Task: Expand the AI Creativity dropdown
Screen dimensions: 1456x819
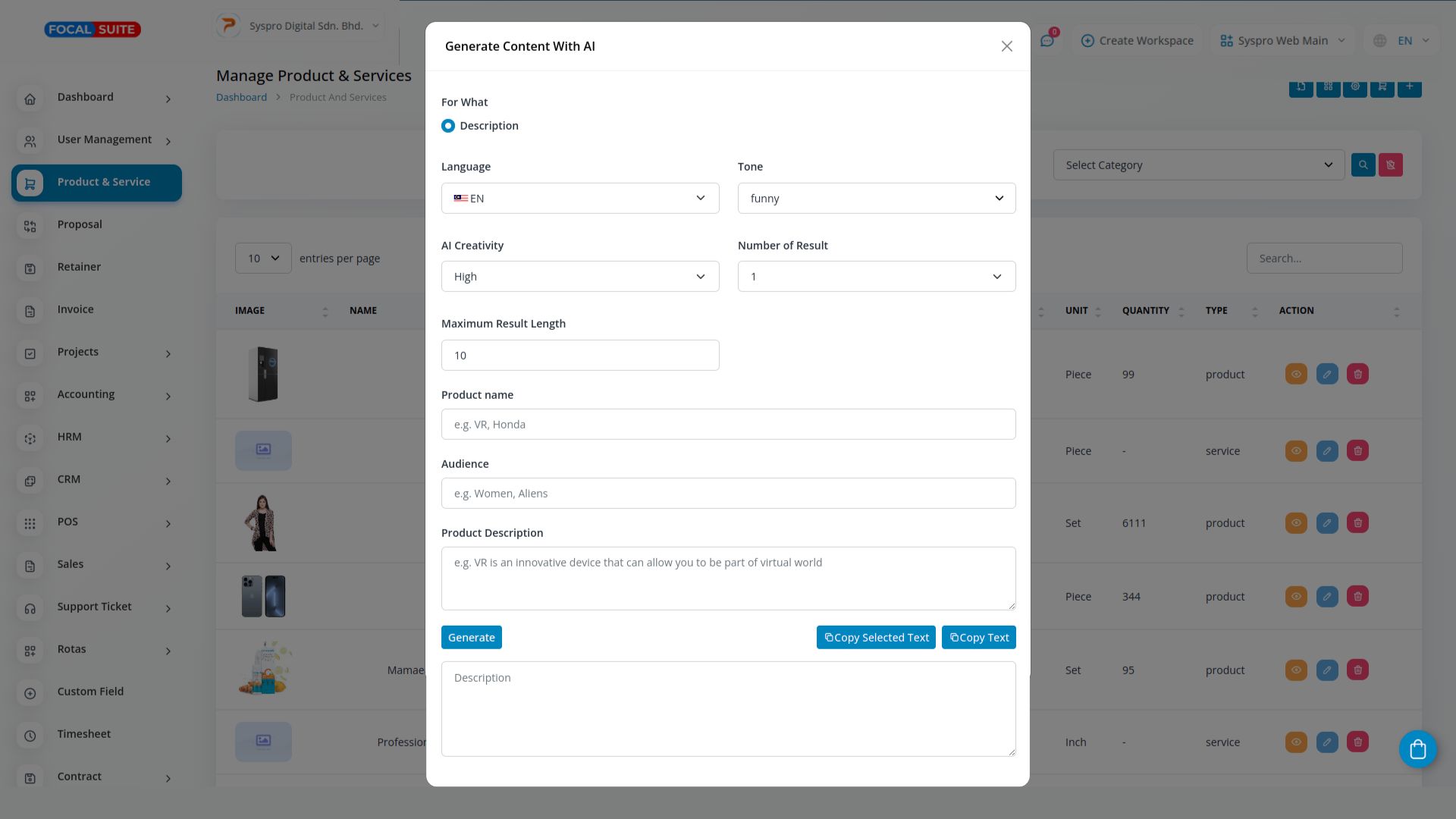Action: [x=579, y=277]
